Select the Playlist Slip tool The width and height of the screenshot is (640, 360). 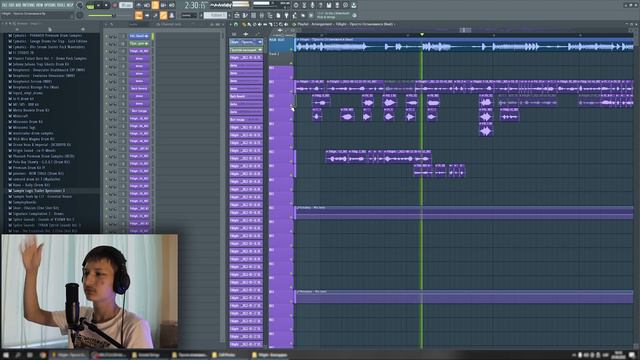click(x=265, y=25)
